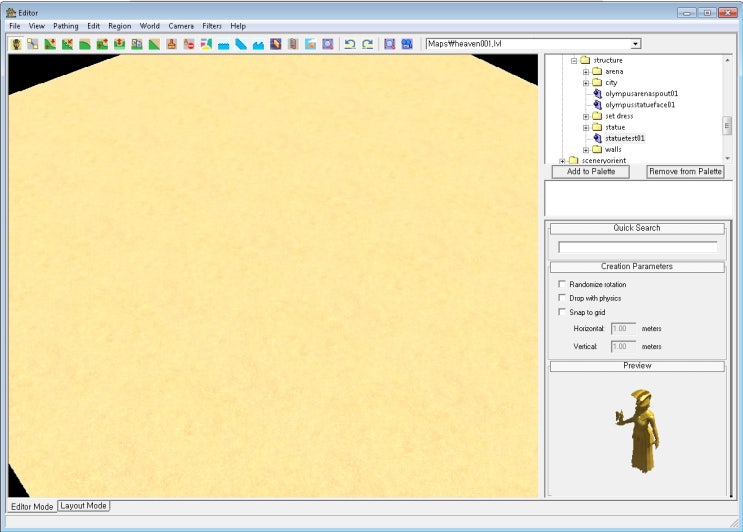This screenshot has width=743, height=532.
Task: Expand the city folder
Action: [586, 83]
